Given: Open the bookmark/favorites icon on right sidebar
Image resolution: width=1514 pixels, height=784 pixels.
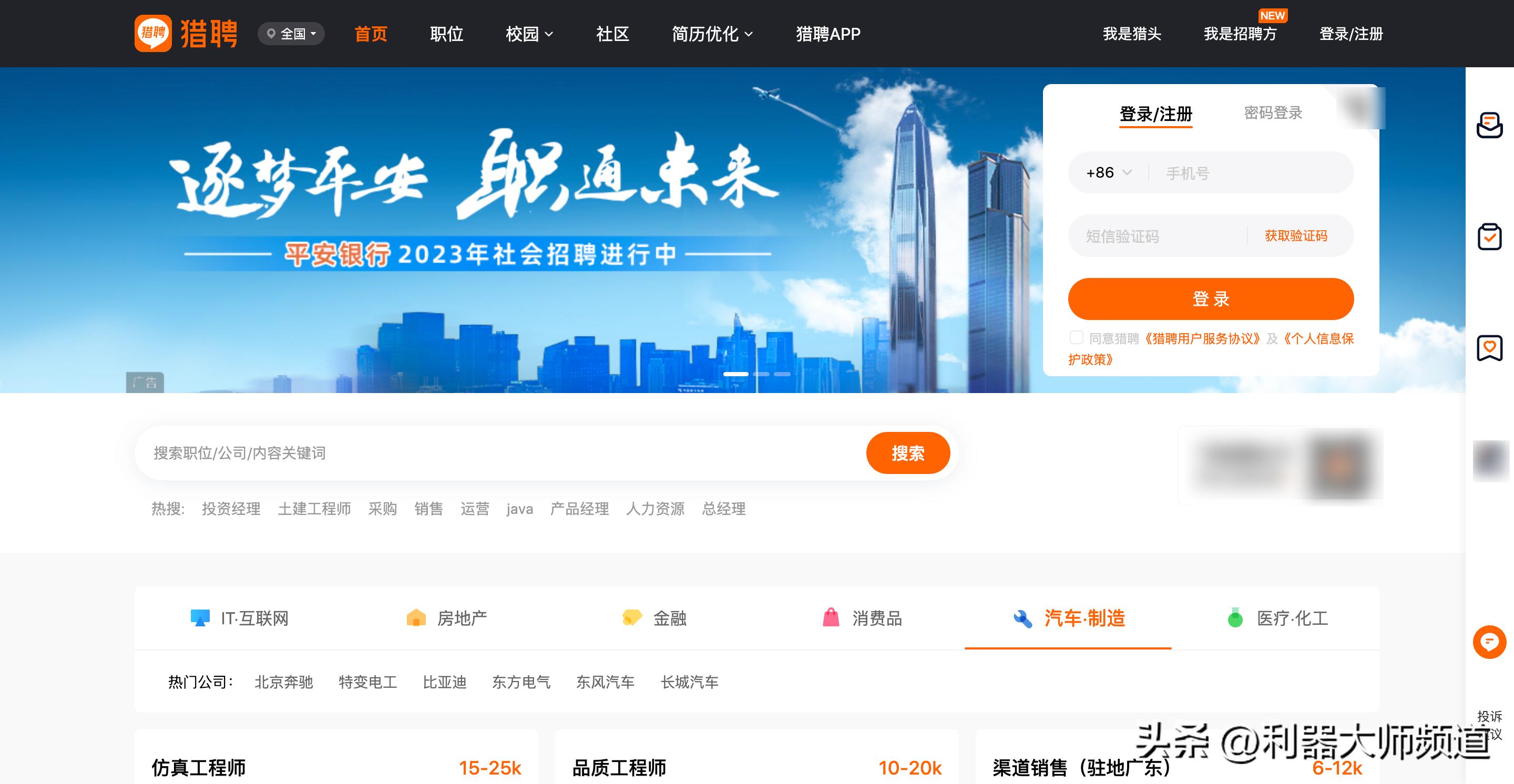Looking at the screenshot, I should [1491, 348].
